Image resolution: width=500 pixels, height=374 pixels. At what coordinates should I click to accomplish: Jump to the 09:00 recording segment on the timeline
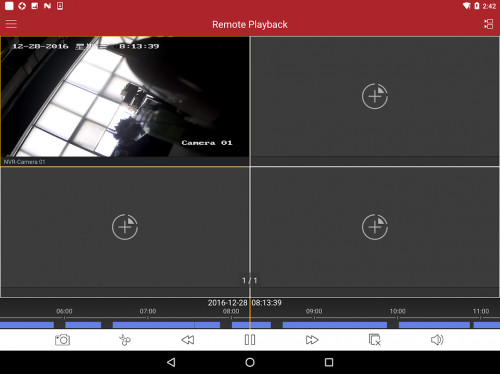point(335,325)
